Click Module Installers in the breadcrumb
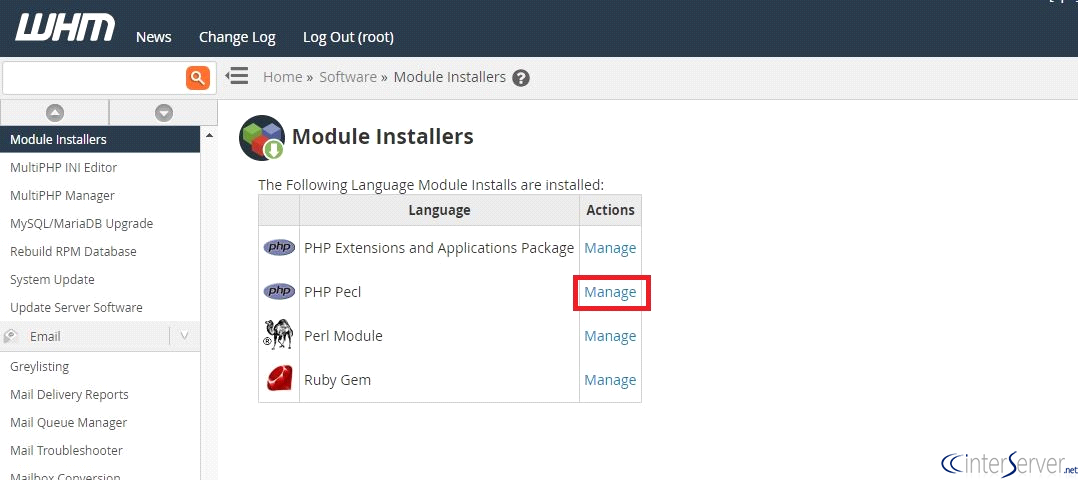This screenshot has width=1078, height=480. [x=450, y=77]
